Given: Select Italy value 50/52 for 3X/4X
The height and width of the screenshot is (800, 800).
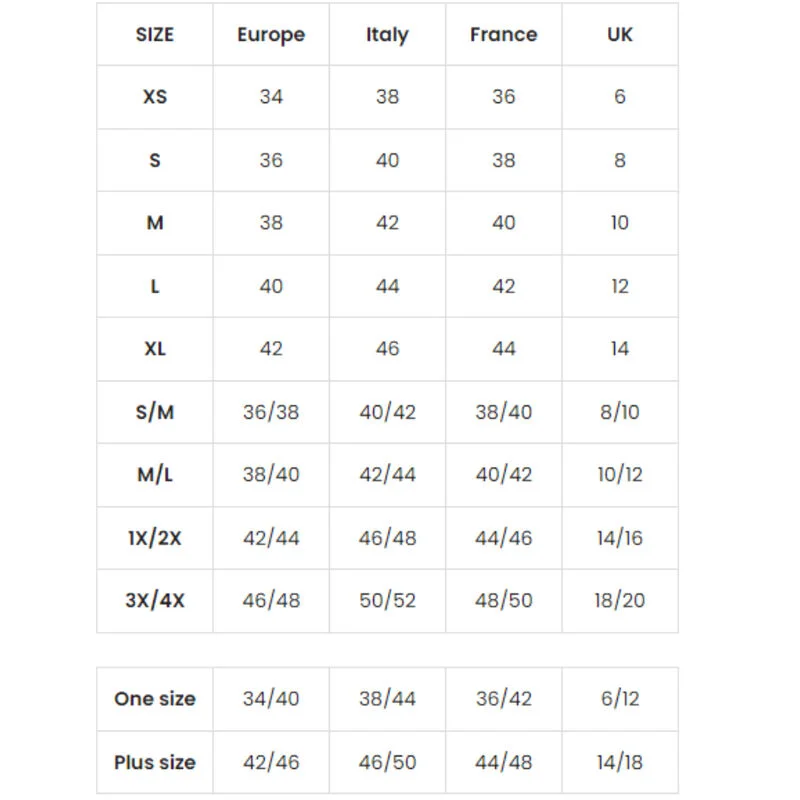Looking at the screenshot, I should pos(387,601).
